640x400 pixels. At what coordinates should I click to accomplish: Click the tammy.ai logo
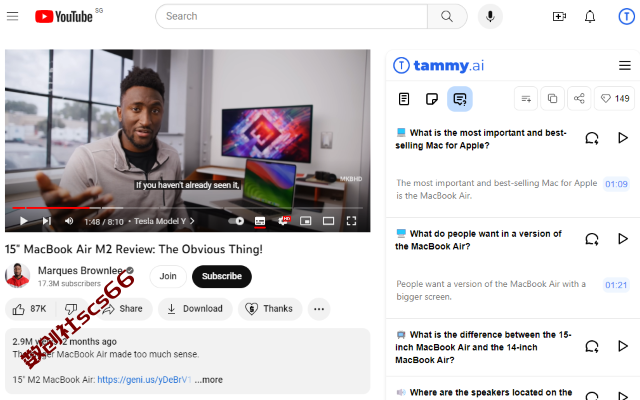tap(439, 65)
